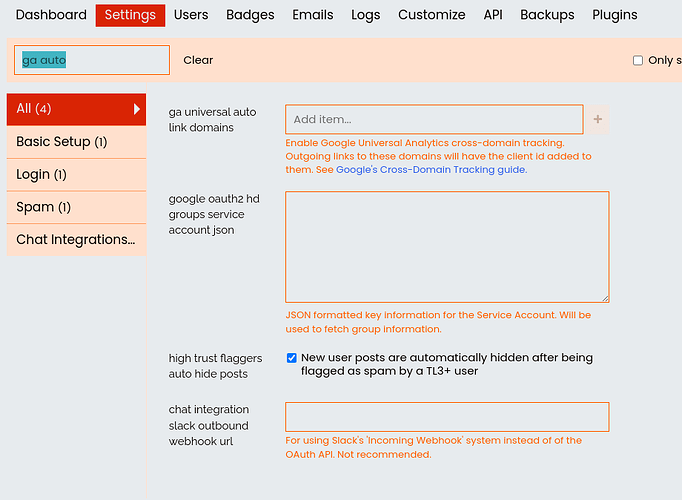
Task: Switch to the Emails tab
Action: coord(313,15)
